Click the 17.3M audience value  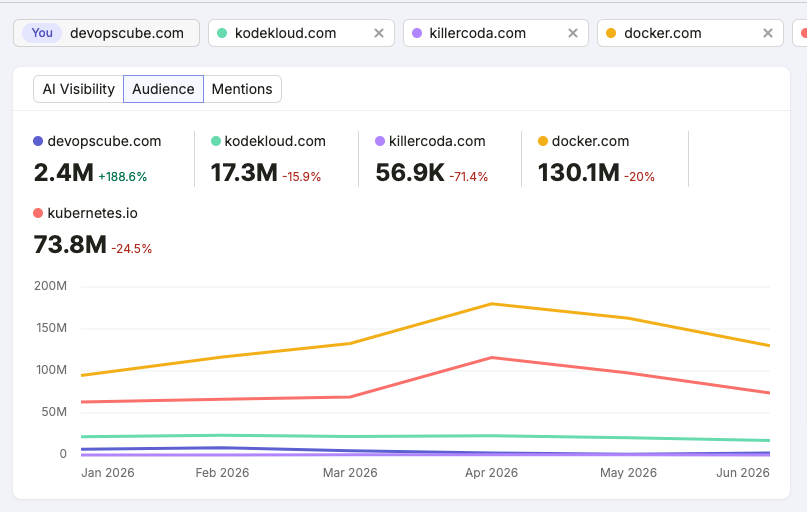click(244, 172)
